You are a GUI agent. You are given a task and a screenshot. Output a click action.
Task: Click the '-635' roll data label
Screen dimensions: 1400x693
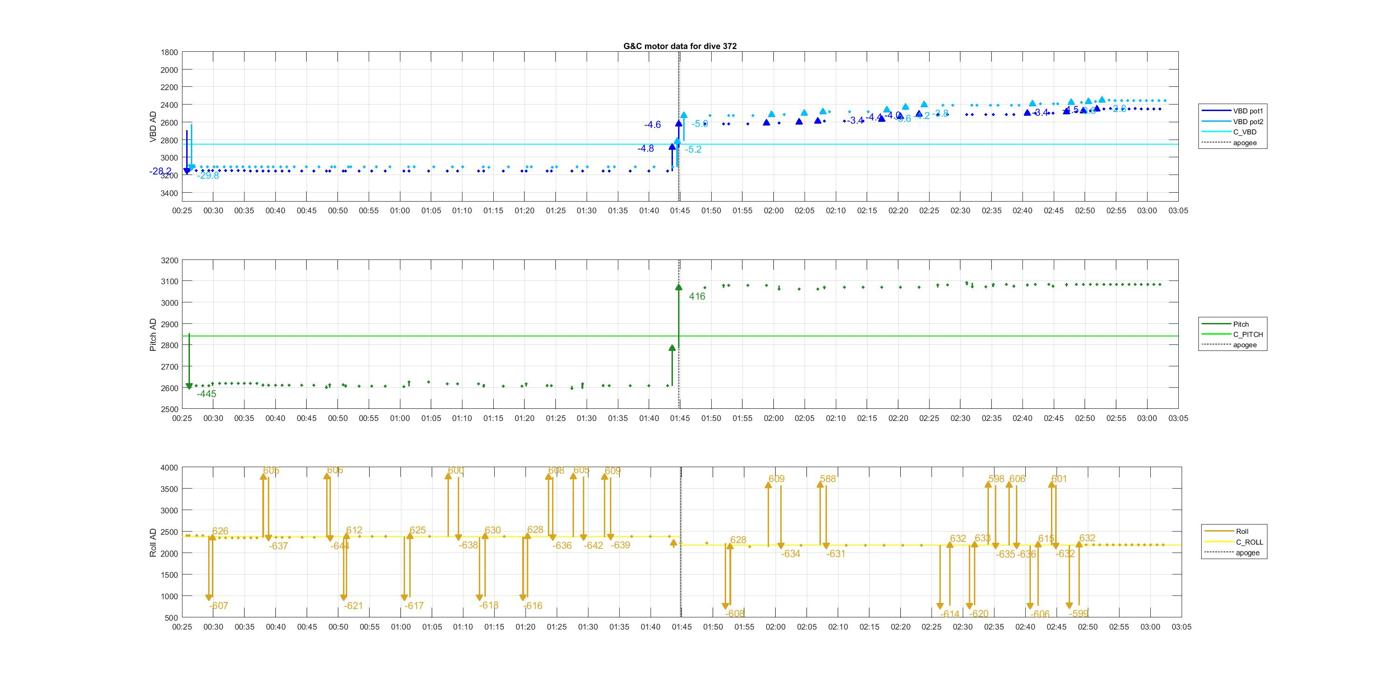coord(1005,554)
